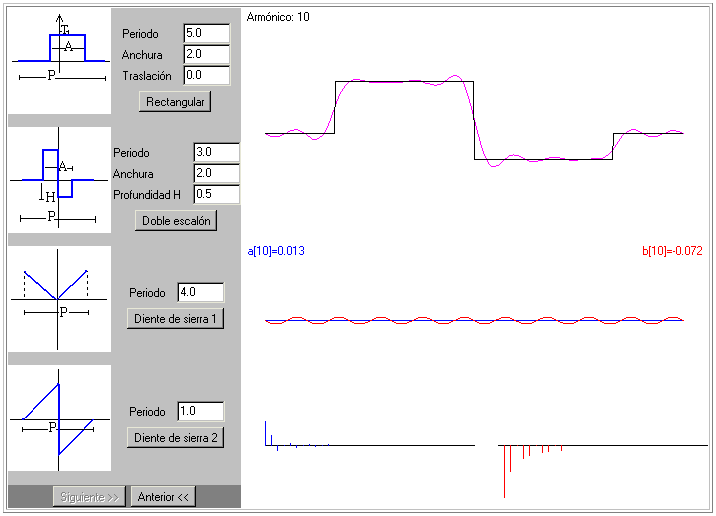Click the disabled Siguiente >> button
This screenshot has height=516, width=716.
(x=90, y=497)
